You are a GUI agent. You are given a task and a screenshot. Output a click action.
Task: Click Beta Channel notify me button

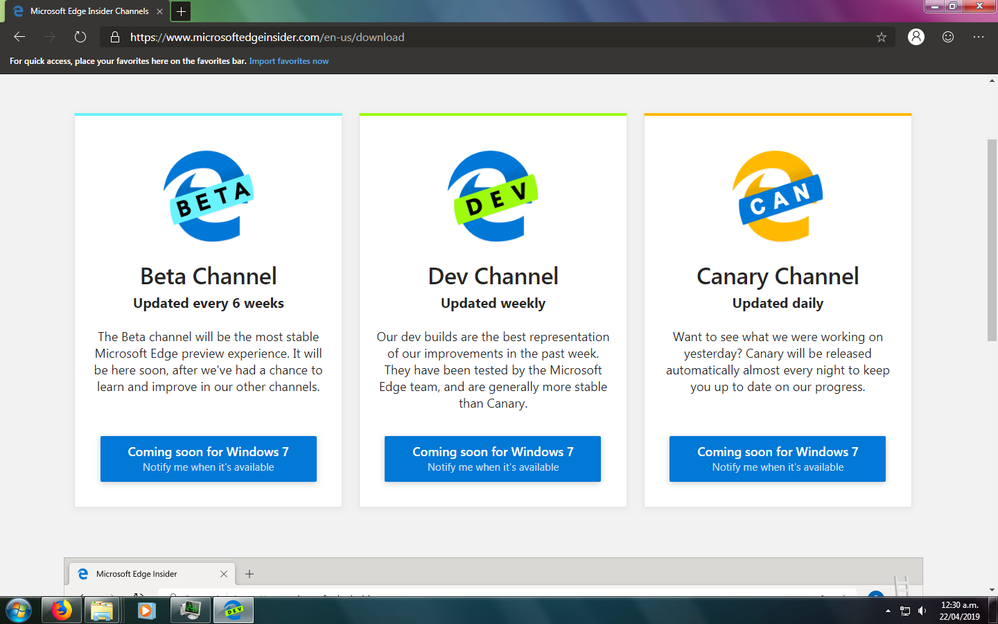(x=208, y=459)
